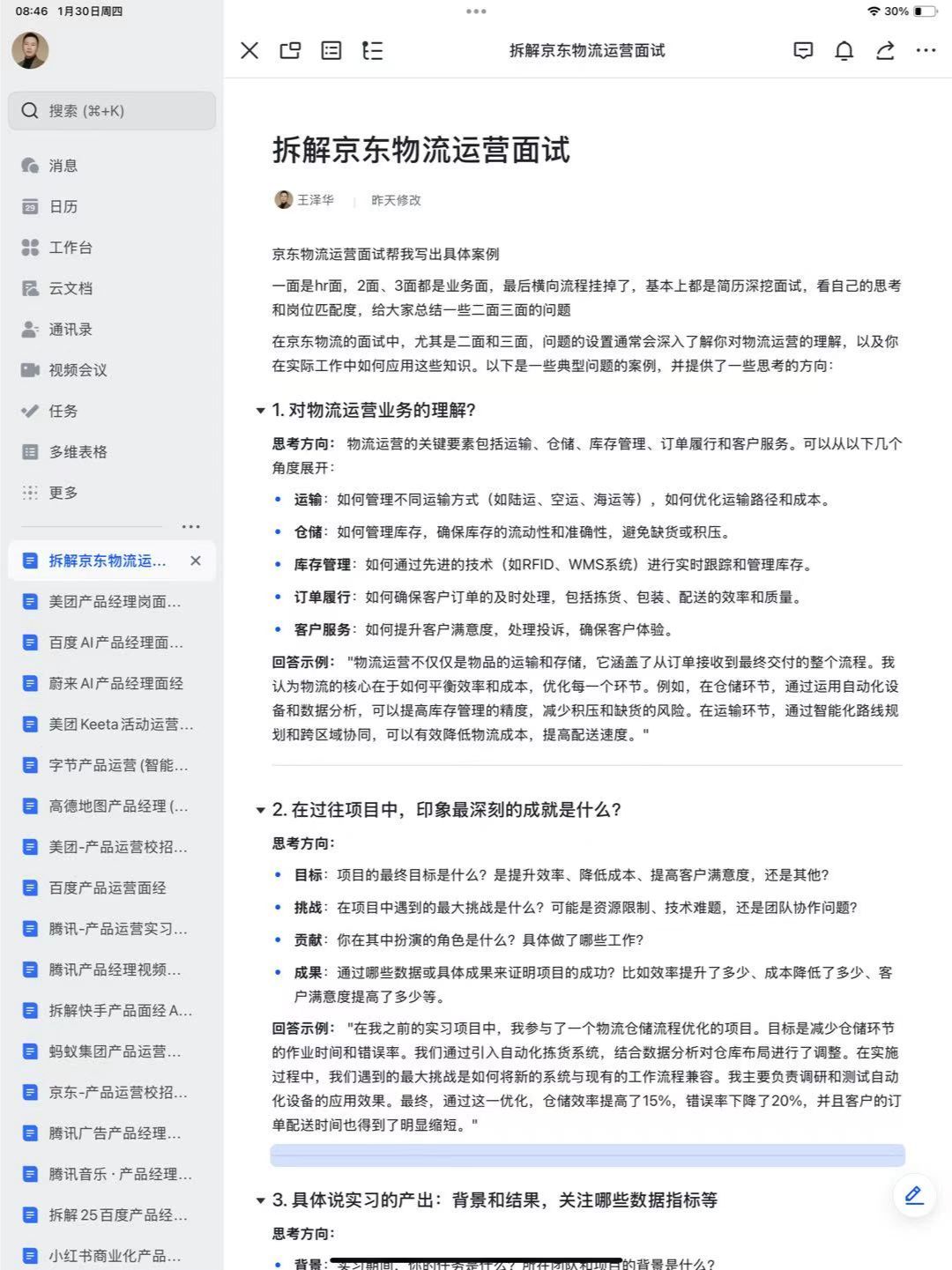Click the Wi-Fi icon in status bar
This screenshot has height=1270, width=952.
874,11
